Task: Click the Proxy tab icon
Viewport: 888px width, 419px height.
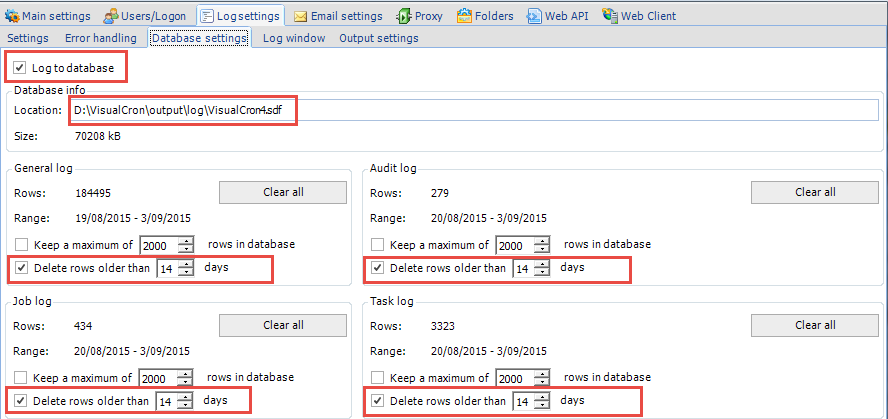Action: [x=403, y=16]
